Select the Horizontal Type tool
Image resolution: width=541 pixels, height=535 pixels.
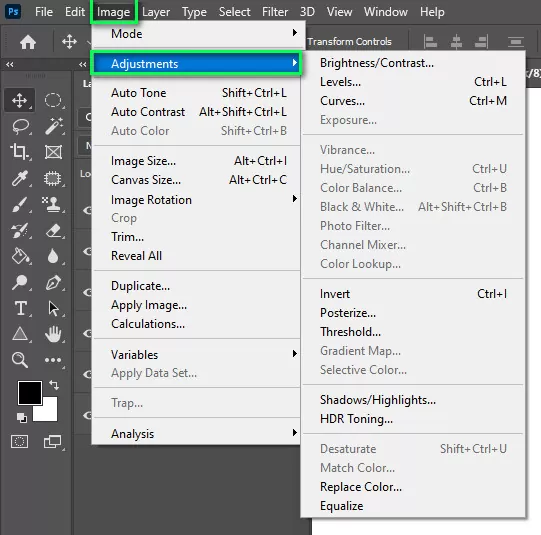point(21,308)
